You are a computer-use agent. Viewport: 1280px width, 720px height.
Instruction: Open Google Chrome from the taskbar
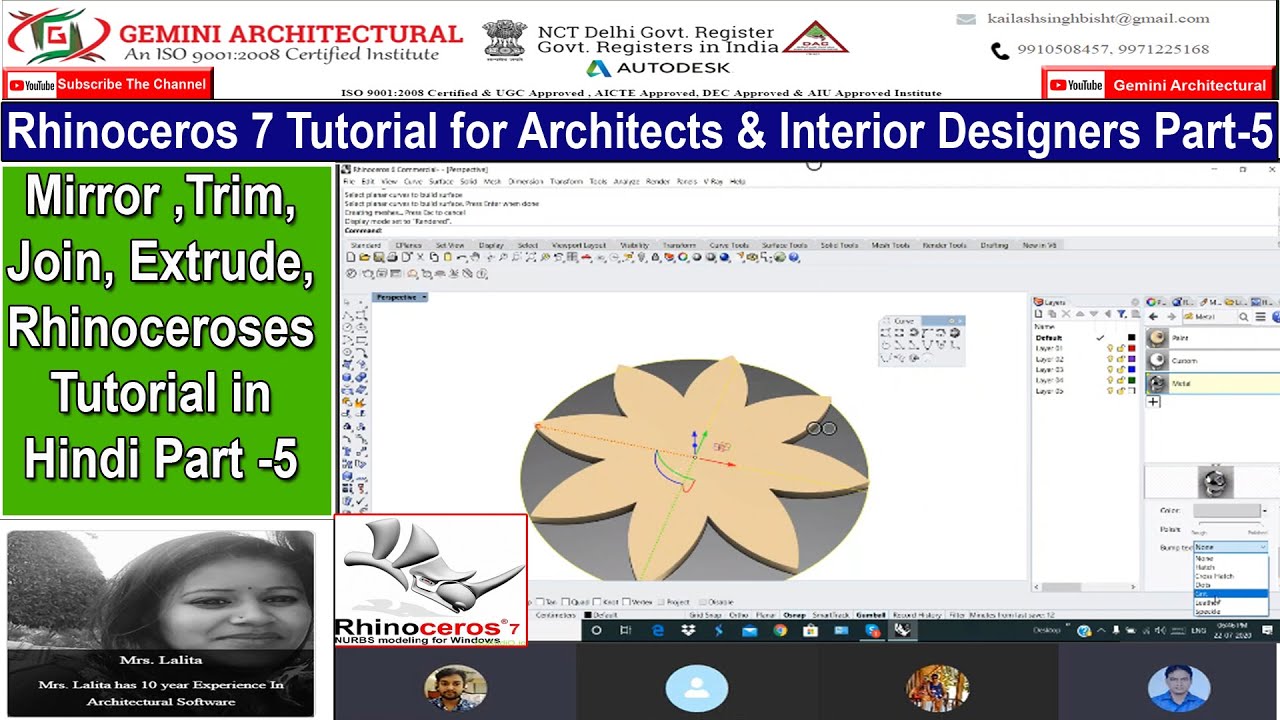(780, 630)
